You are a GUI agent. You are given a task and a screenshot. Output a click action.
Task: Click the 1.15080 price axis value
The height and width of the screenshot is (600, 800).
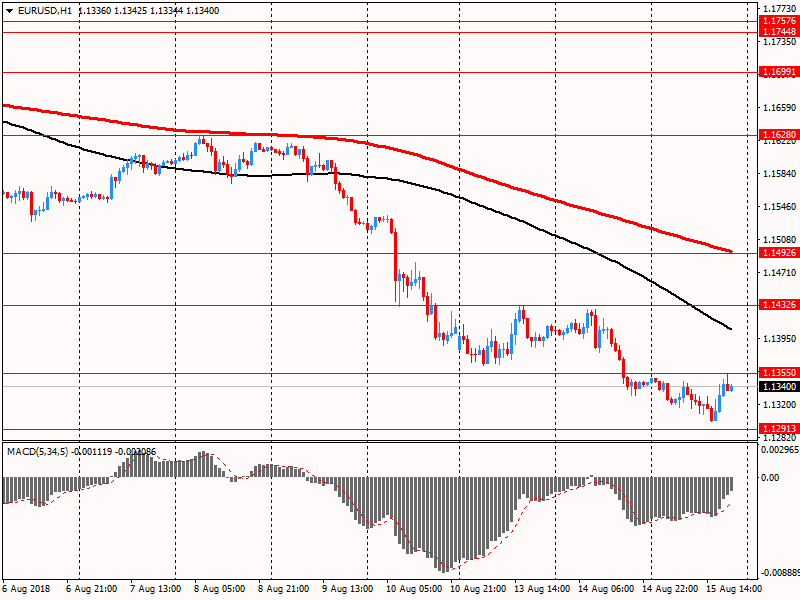[x=780, y=240]
